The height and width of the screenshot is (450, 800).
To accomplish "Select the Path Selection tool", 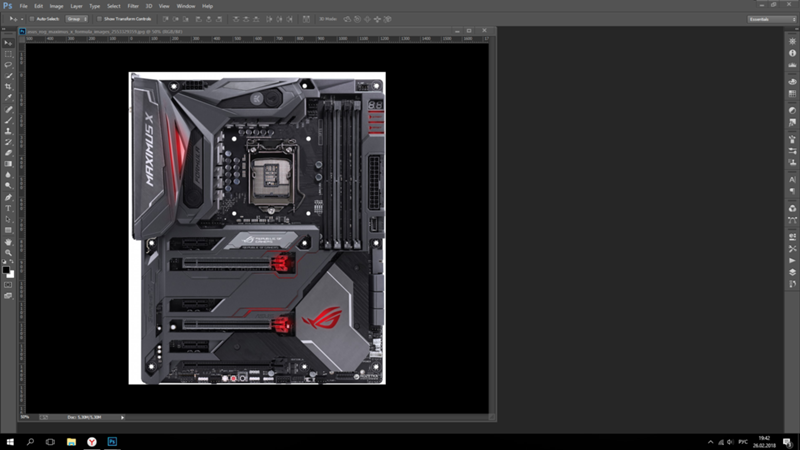I will click(x=8, y=219).
